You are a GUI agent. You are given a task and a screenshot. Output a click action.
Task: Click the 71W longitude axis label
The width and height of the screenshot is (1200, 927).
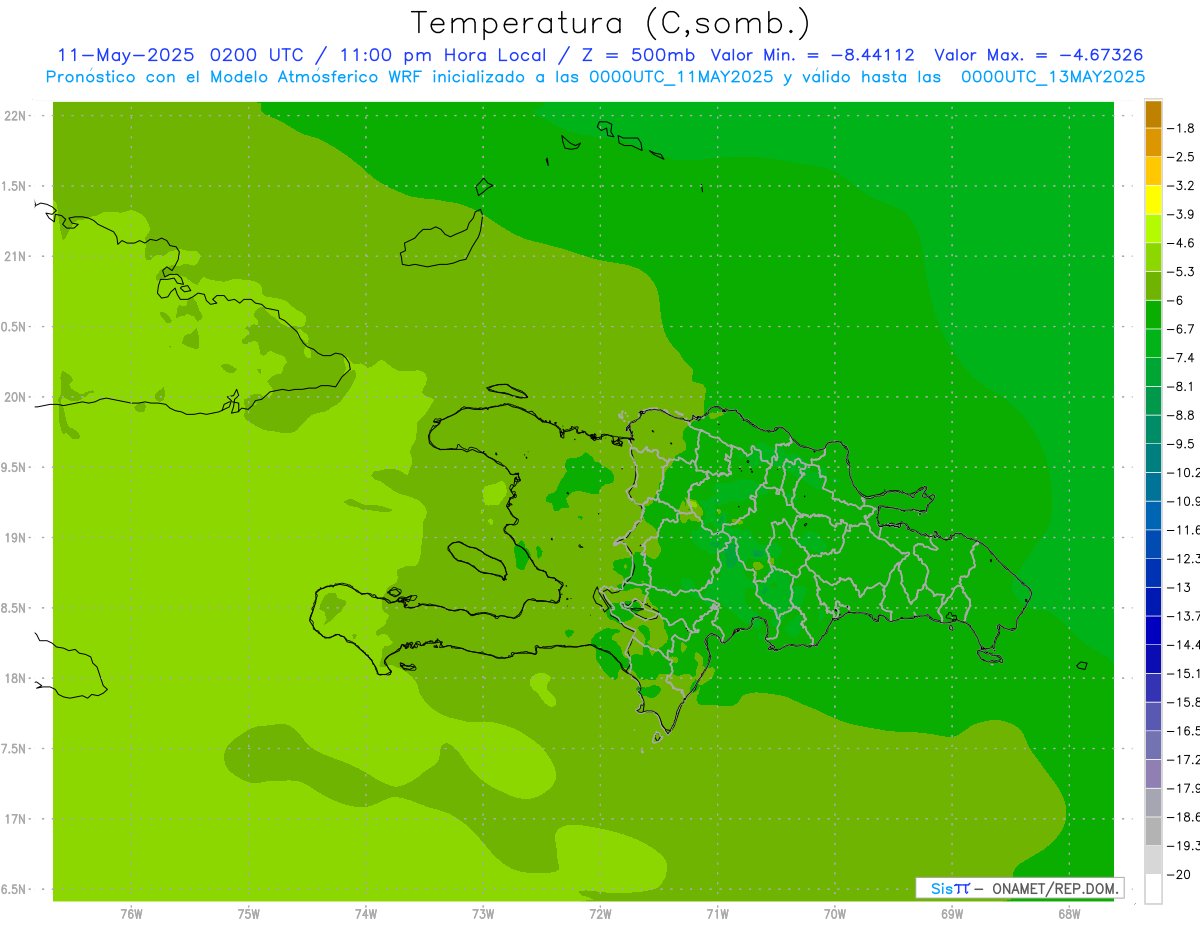click(x=717, y=914)
